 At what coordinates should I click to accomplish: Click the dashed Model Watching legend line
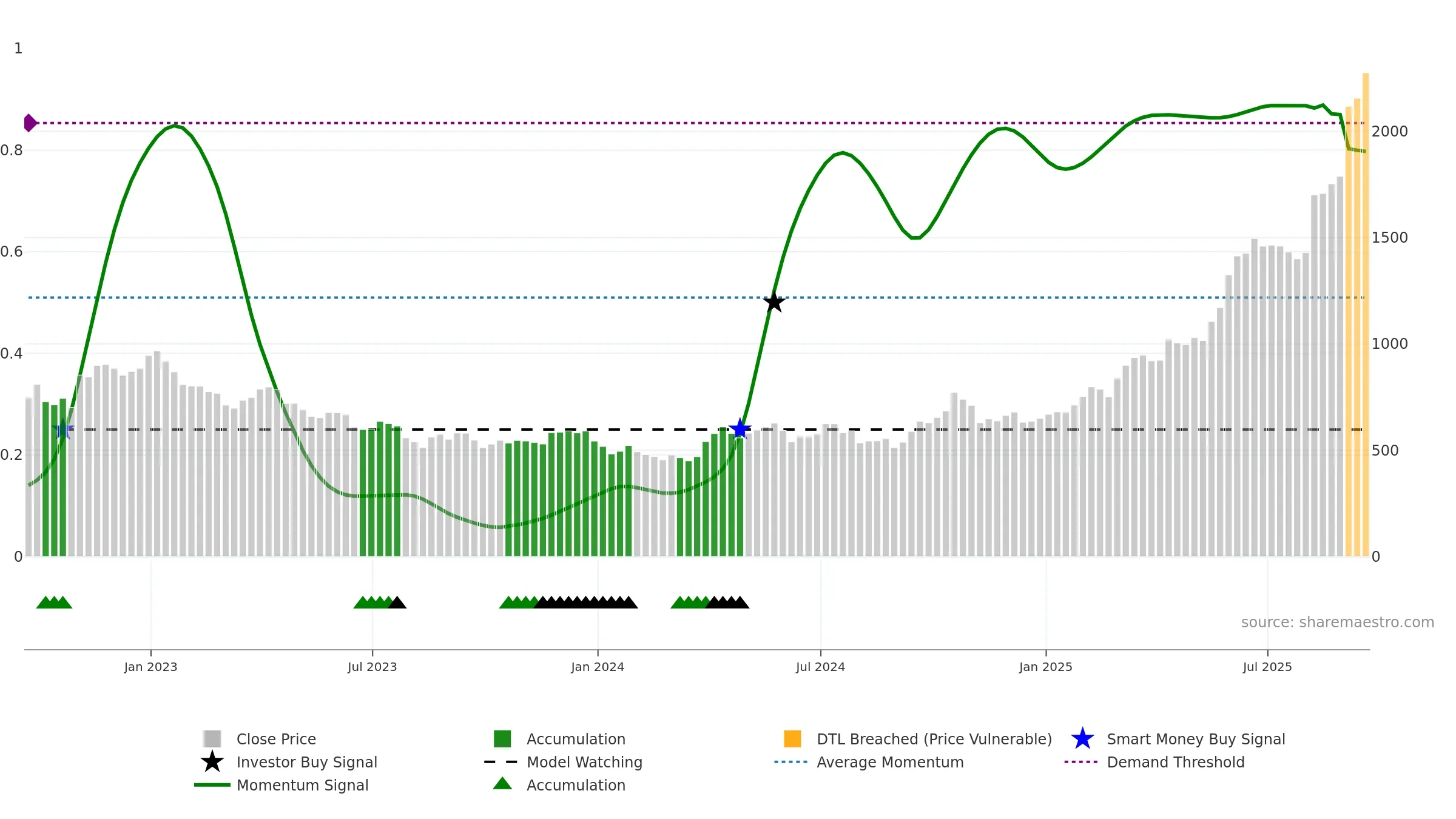click(x=501, y=762)
